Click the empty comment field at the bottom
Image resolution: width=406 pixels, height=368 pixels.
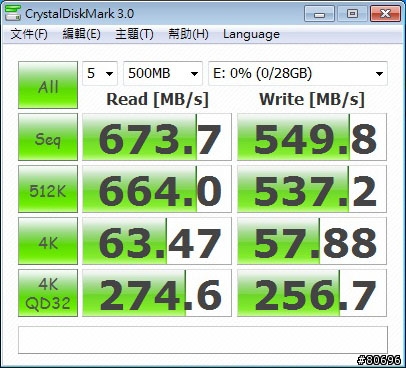[x=203, y=340]
